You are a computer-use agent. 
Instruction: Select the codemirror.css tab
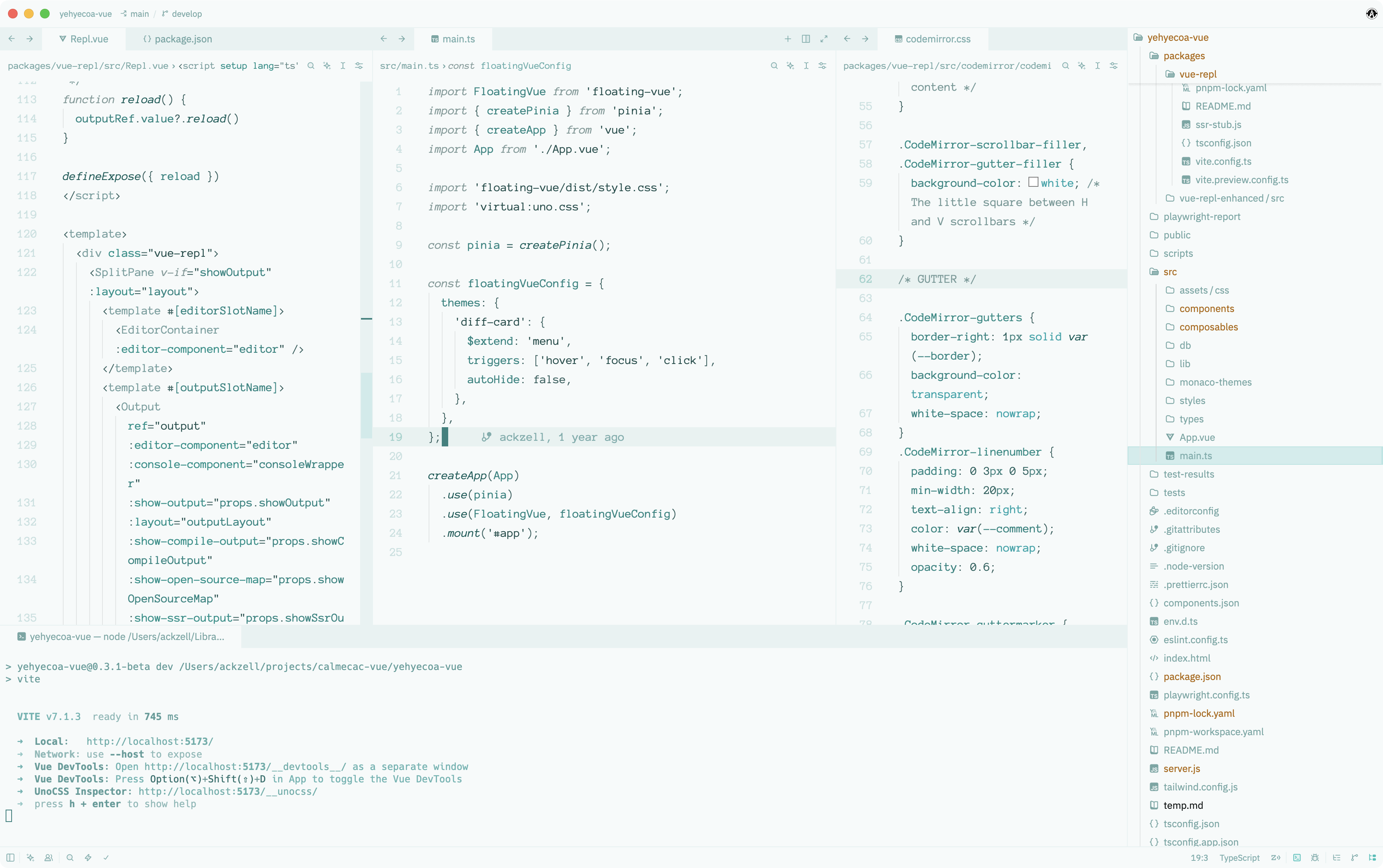tap(932, 39)
